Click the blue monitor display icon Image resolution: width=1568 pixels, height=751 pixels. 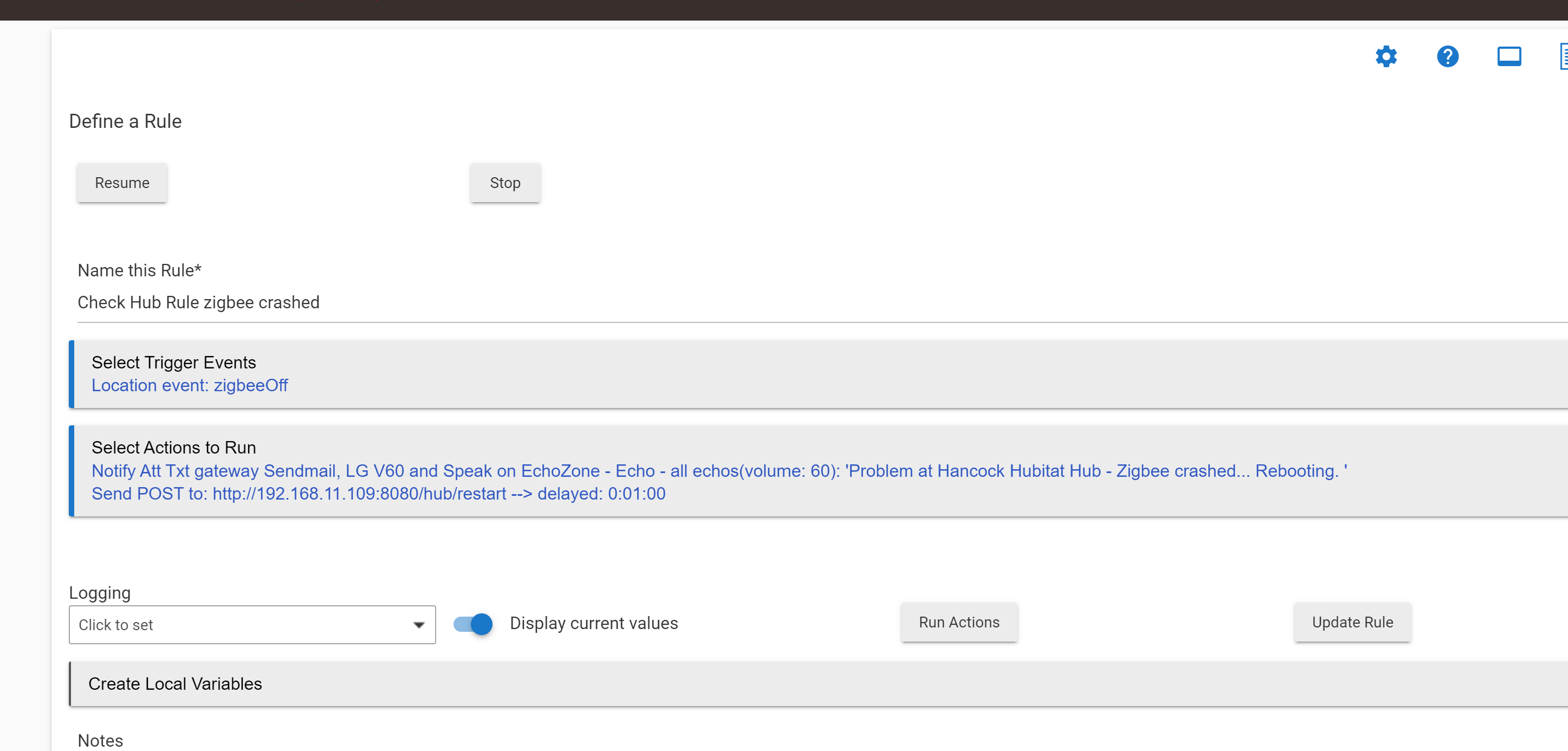[1508, 56]
